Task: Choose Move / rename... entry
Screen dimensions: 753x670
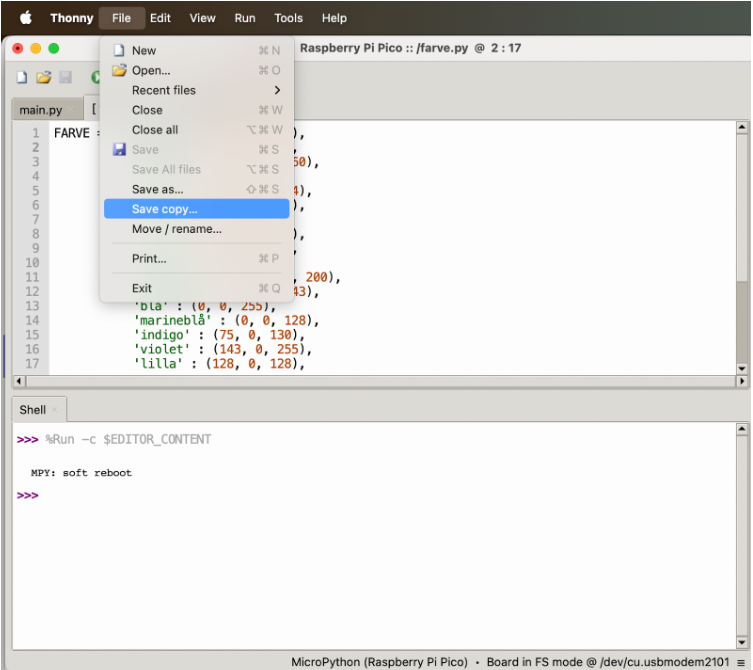Action: point(196,229)
